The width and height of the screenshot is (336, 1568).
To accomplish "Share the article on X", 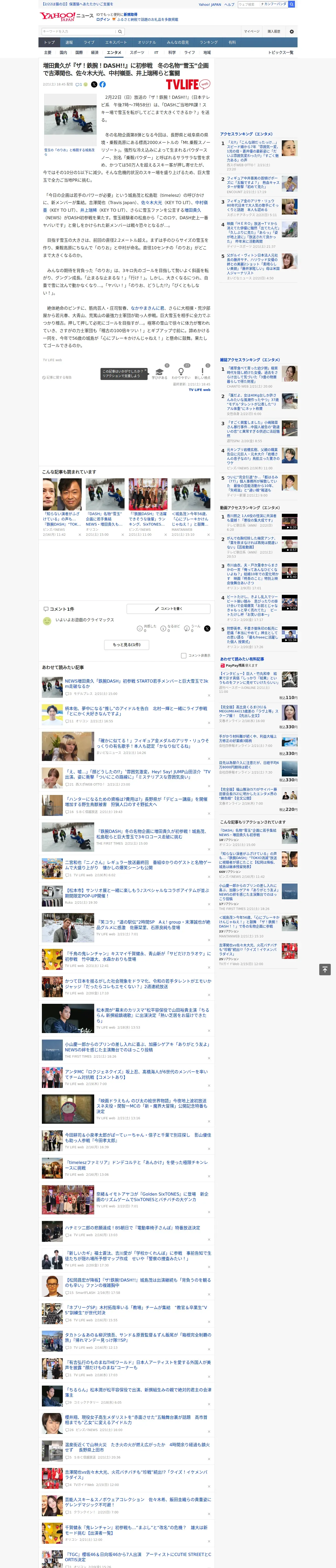I will (94, 85).
